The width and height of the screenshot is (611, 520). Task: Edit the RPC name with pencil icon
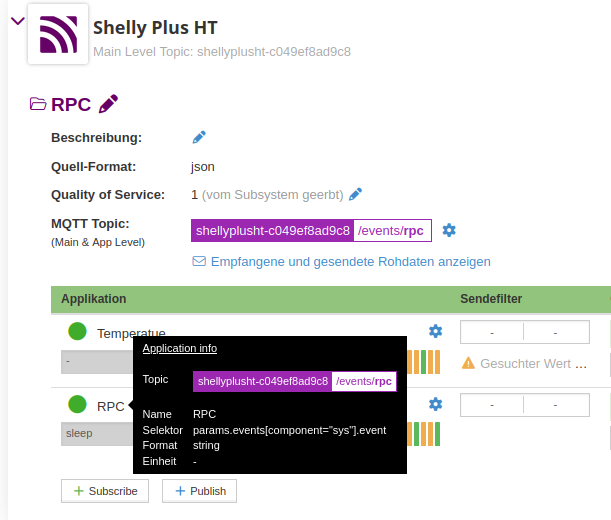[108, 103]
